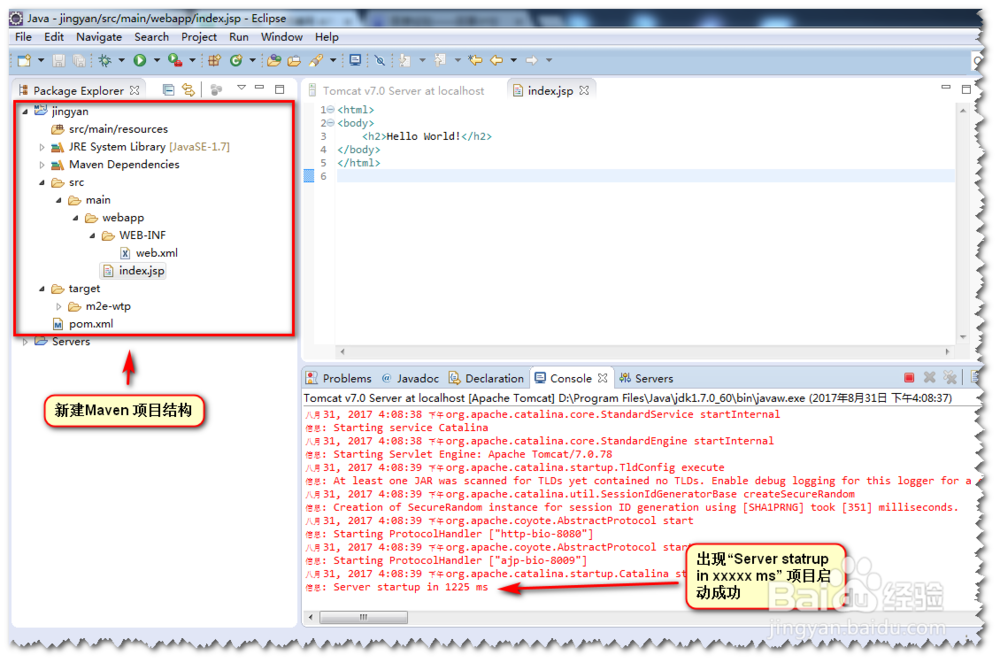Click the Open Web Browser monitor icon
The height and width of the screenshot is (663, 1000).
pos(355,61)
